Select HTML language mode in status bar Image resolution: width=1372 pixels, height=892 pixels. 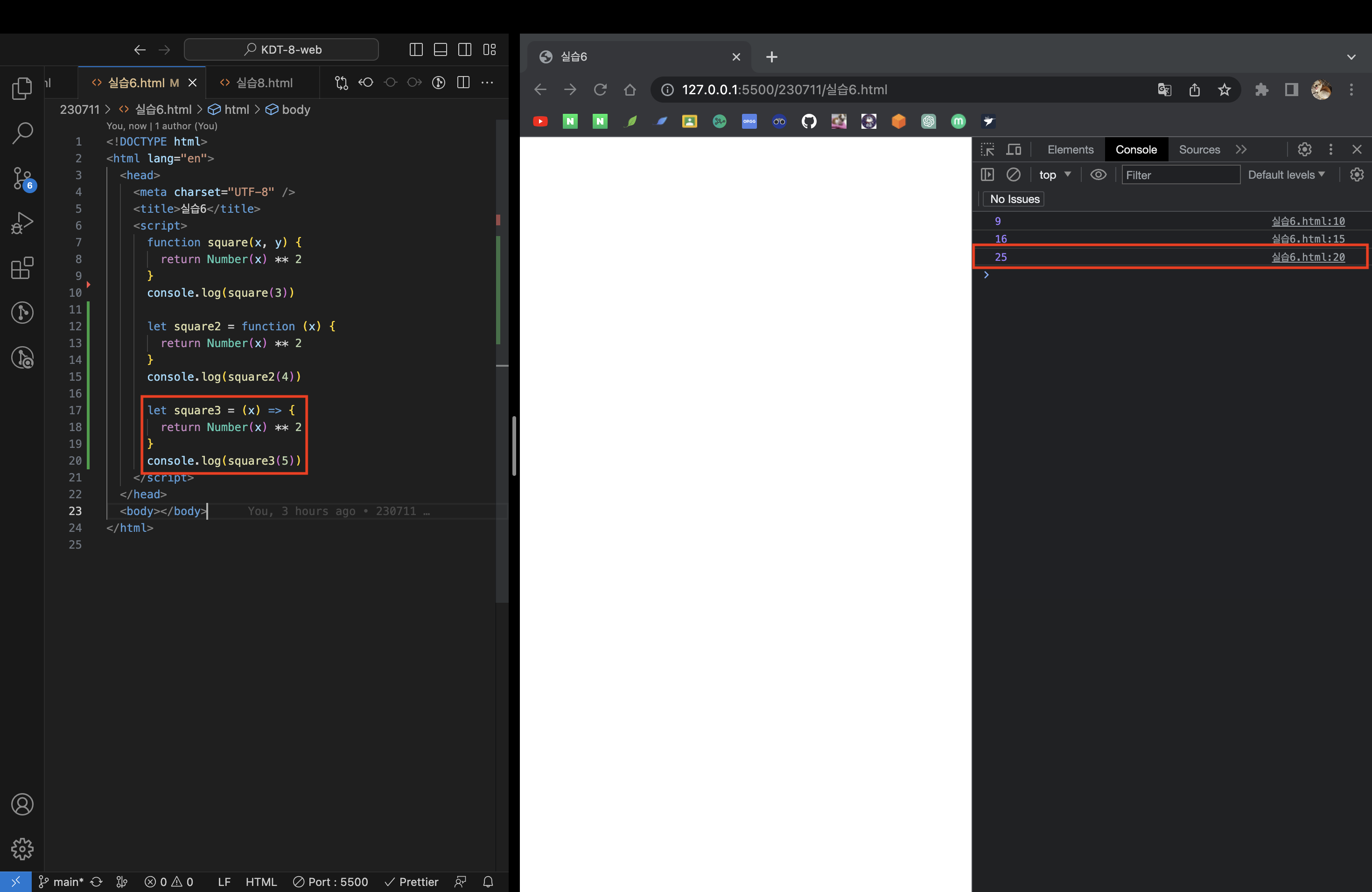261,882
